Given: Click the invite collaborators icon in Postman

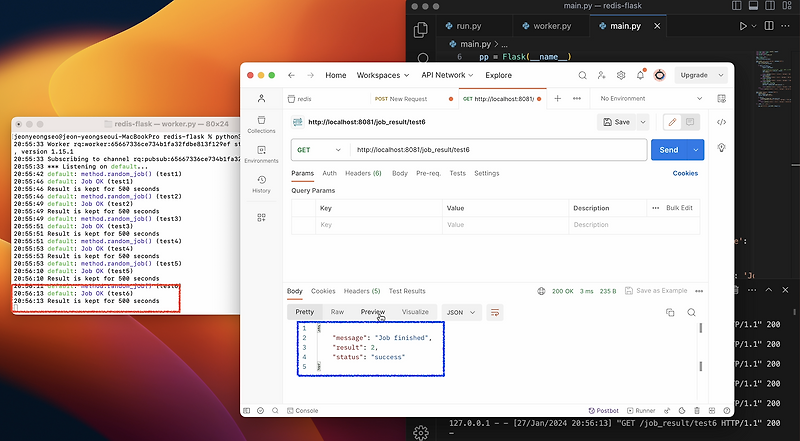Looking at the screenshot, I should 602,75.
